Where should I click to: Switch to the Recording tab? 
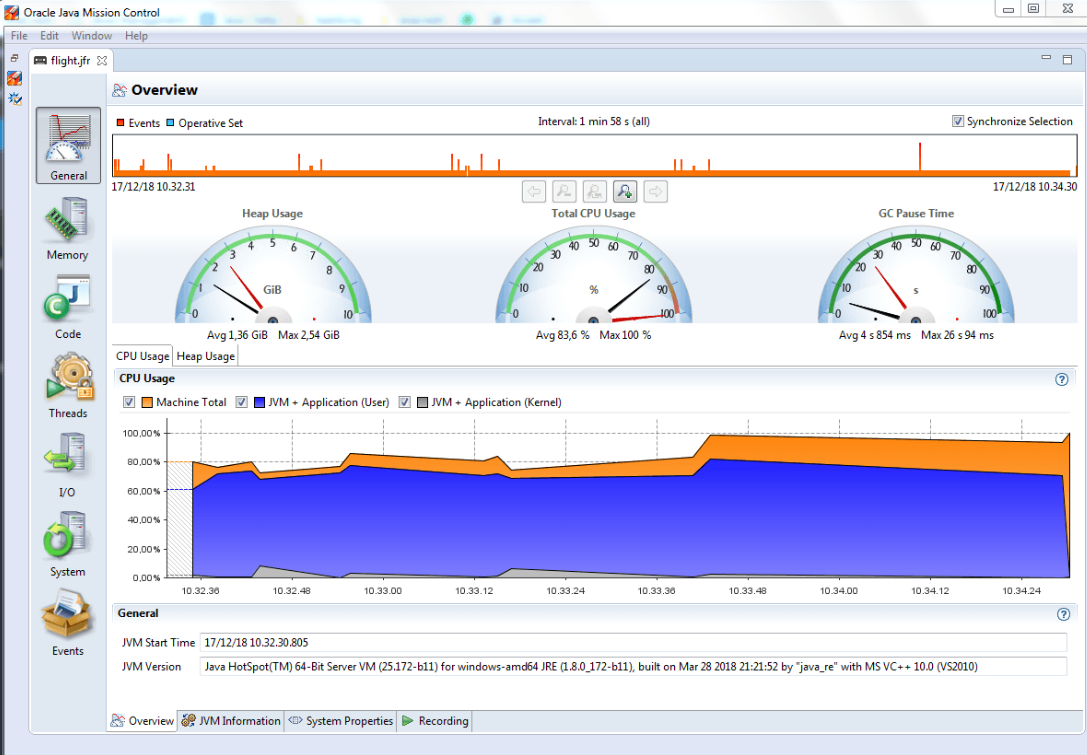point(435,721)
